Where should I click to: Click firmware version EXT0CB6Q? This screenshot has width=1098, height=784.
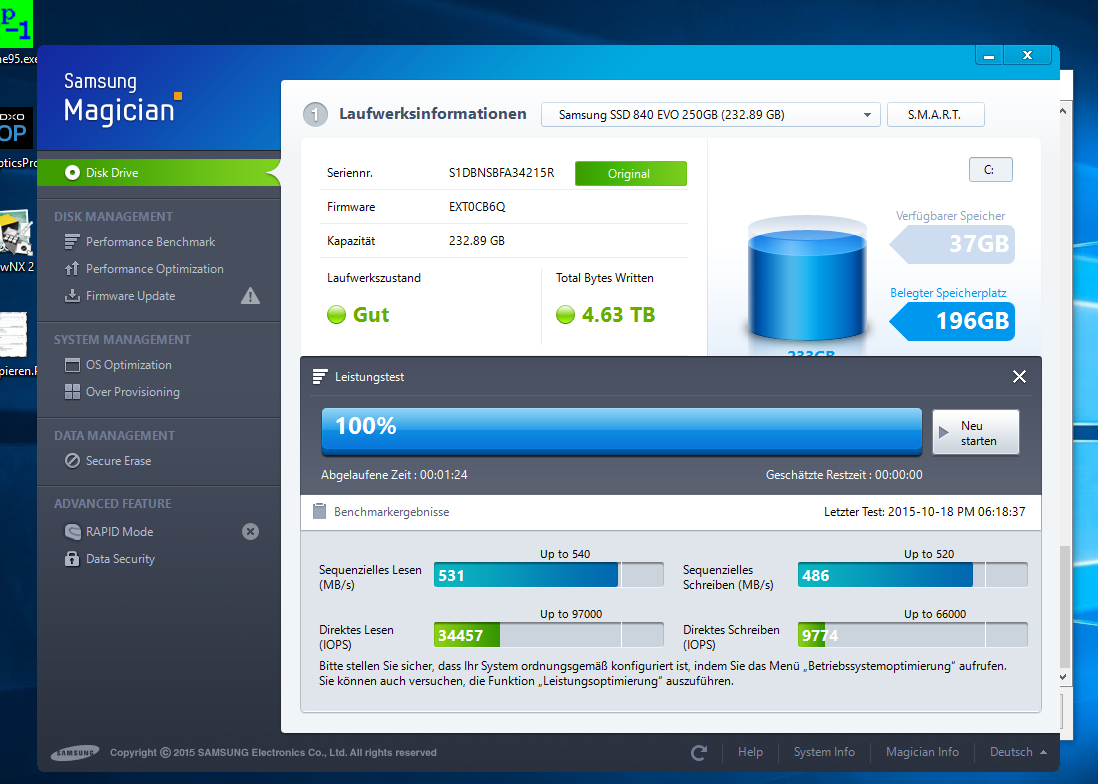pyautogui.click(x=477, y=207)
